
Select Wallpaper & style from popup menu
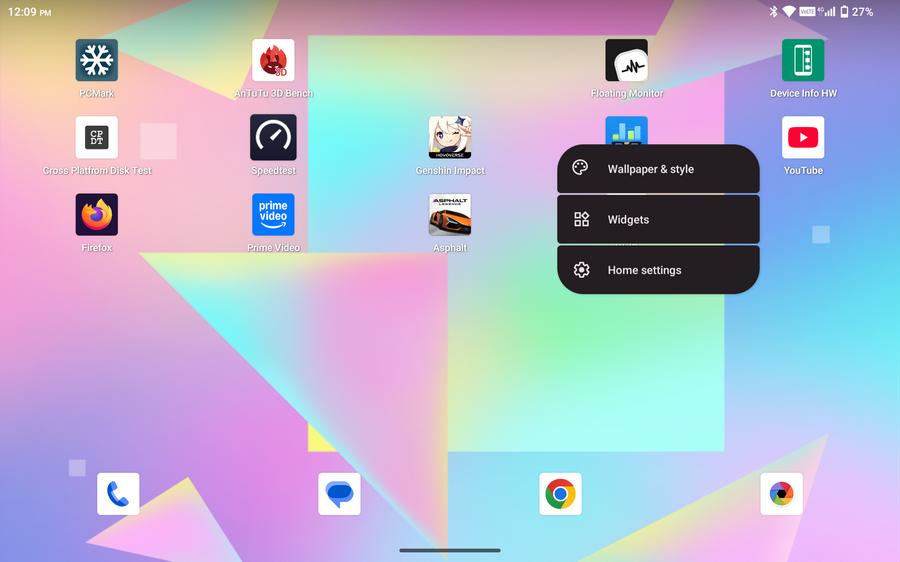[658, 169]
